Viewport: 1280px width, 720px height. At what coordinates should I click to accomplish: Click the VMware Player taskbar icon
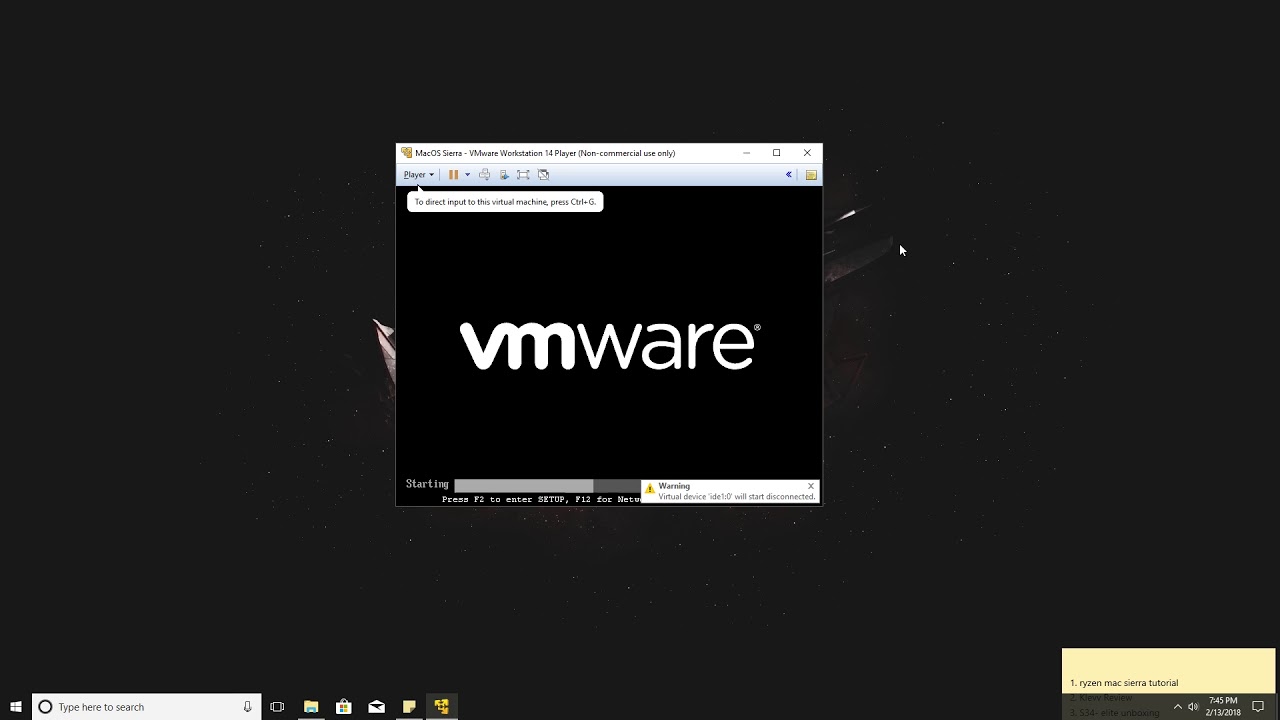coord(441,707)
